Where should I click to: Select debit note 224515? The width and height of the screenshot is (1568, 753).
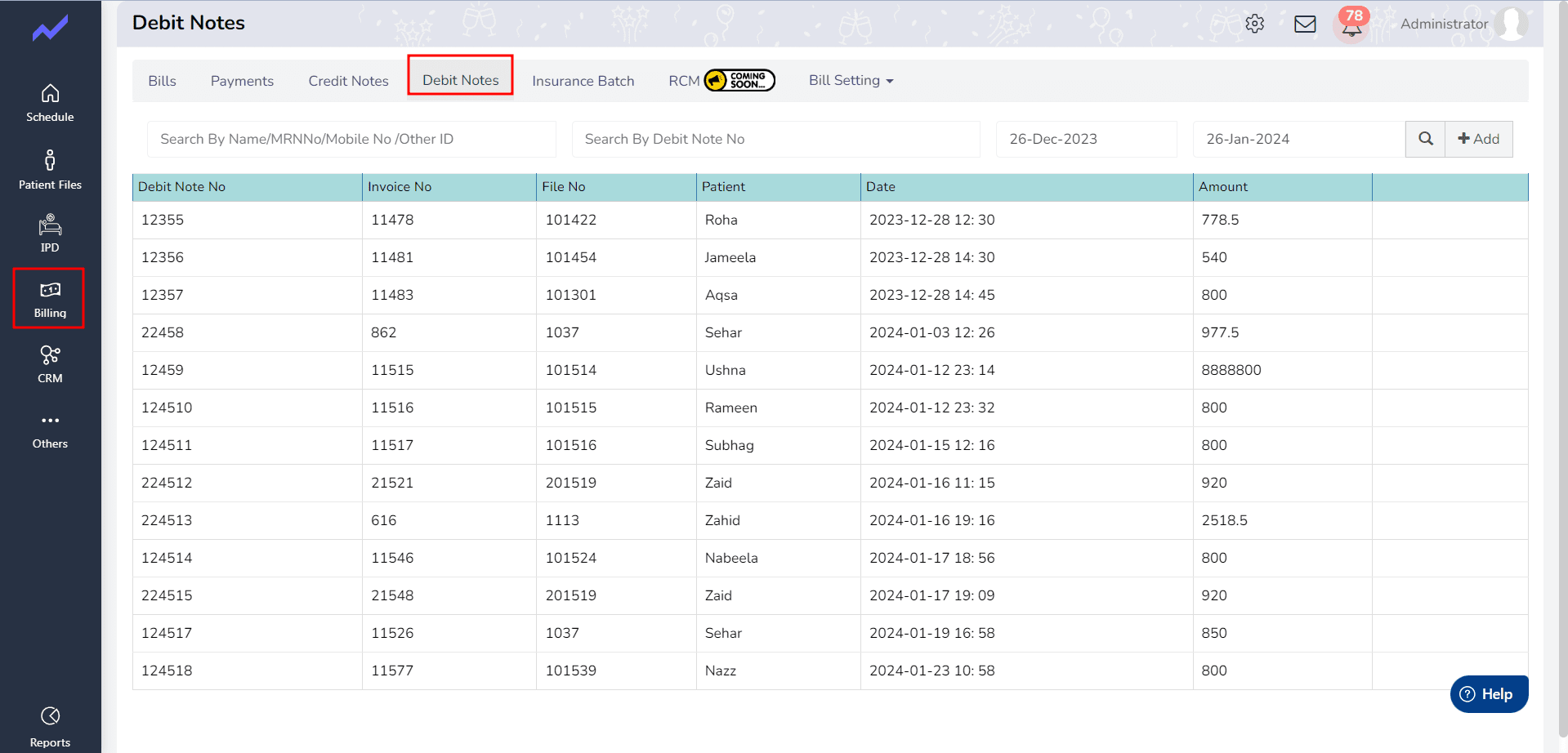pos(167,595)
